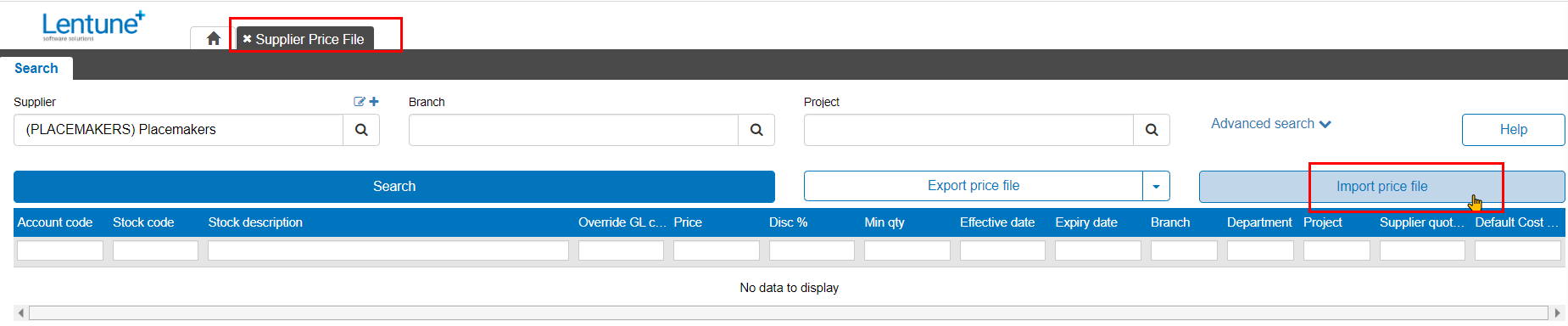Click the blue Search button
This screenshot has width=1568, height=326.
point(394,187)
